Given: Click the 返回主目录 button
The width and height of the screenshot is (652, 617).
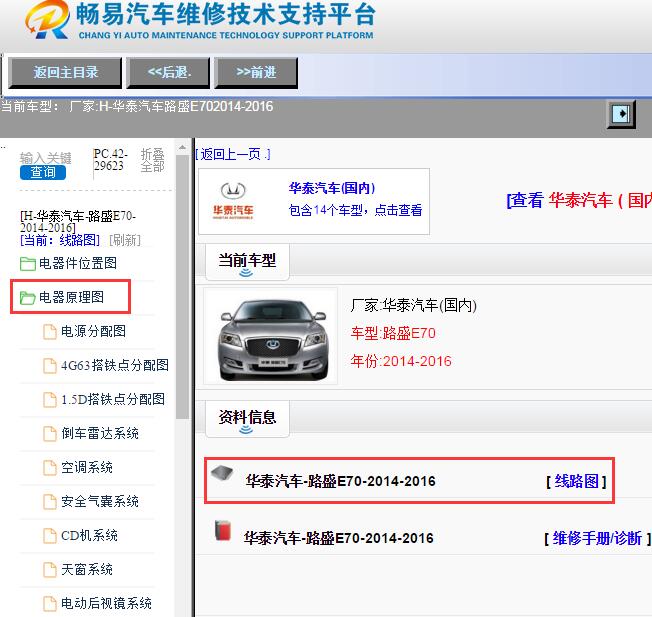Looking at the screenshot, I should click(65, 73).
